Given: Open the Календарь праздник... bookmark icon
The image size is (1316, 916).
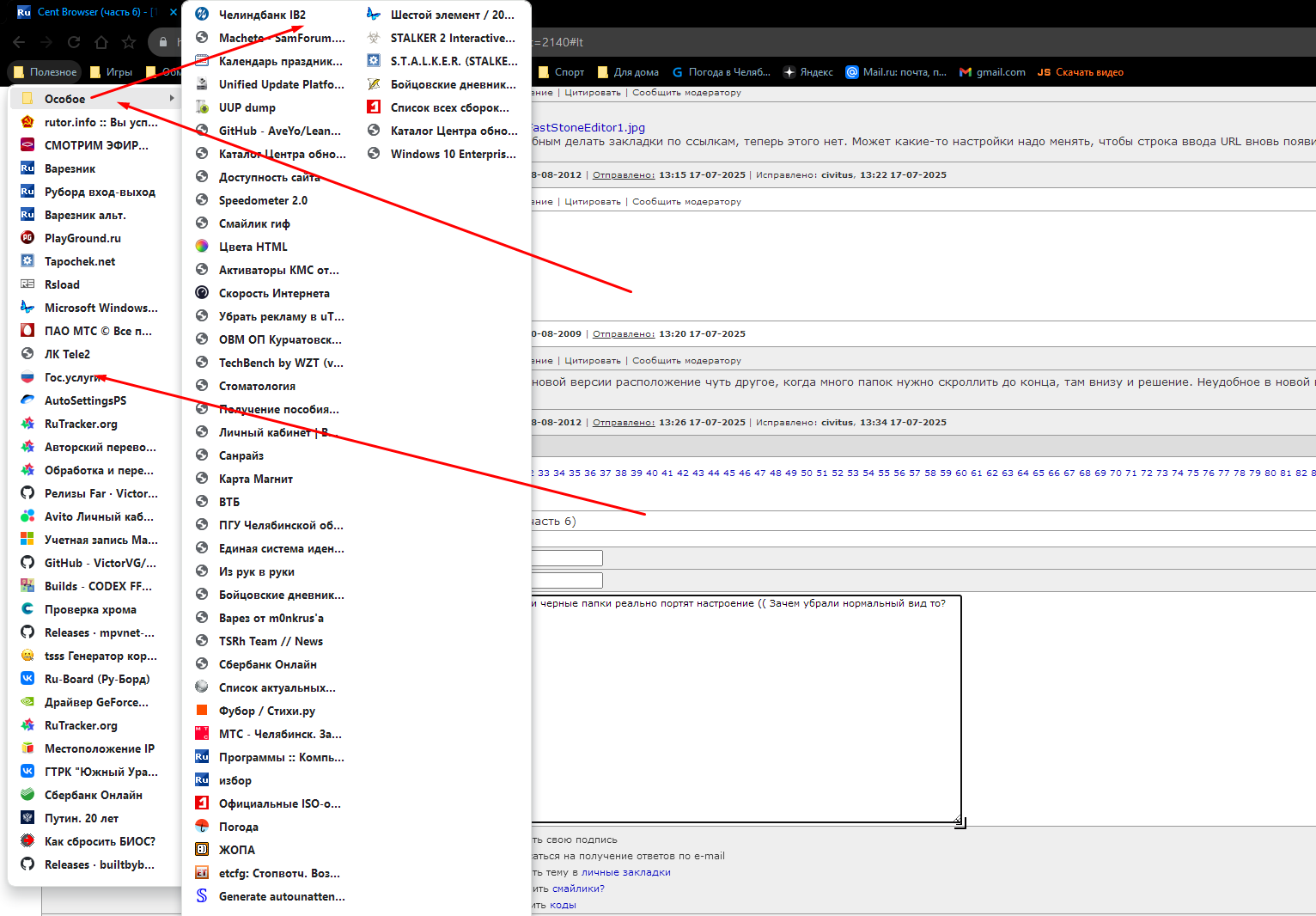Looking at the screenshot, I should click(x=202, y=61).
